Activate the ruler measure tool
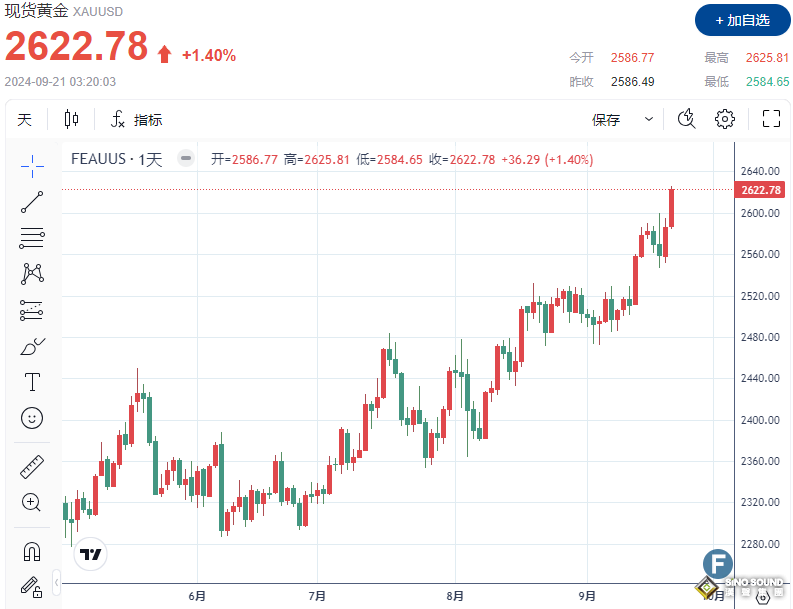This screenshot has height=609, width=793. tap(32, 466)
